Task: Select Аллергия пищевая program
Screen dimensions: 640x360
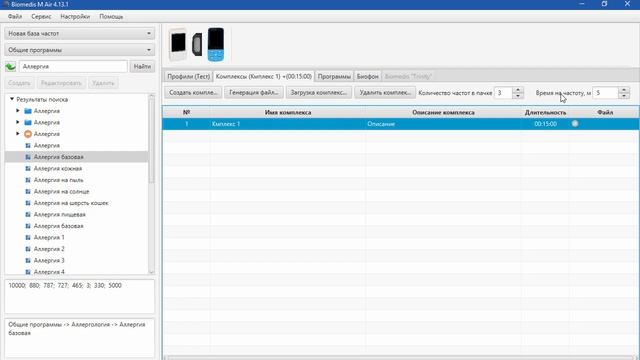Action: pos(60,214)
